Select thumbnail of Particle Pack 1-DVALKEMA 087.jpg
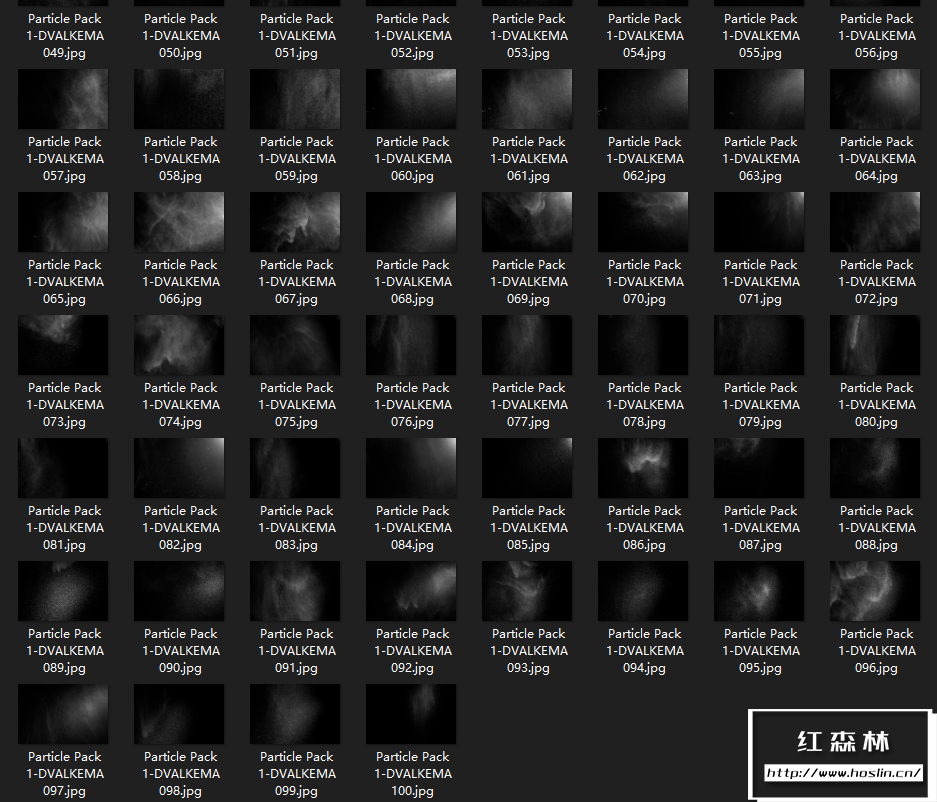 pyautogui.click(x=759, y=468)
